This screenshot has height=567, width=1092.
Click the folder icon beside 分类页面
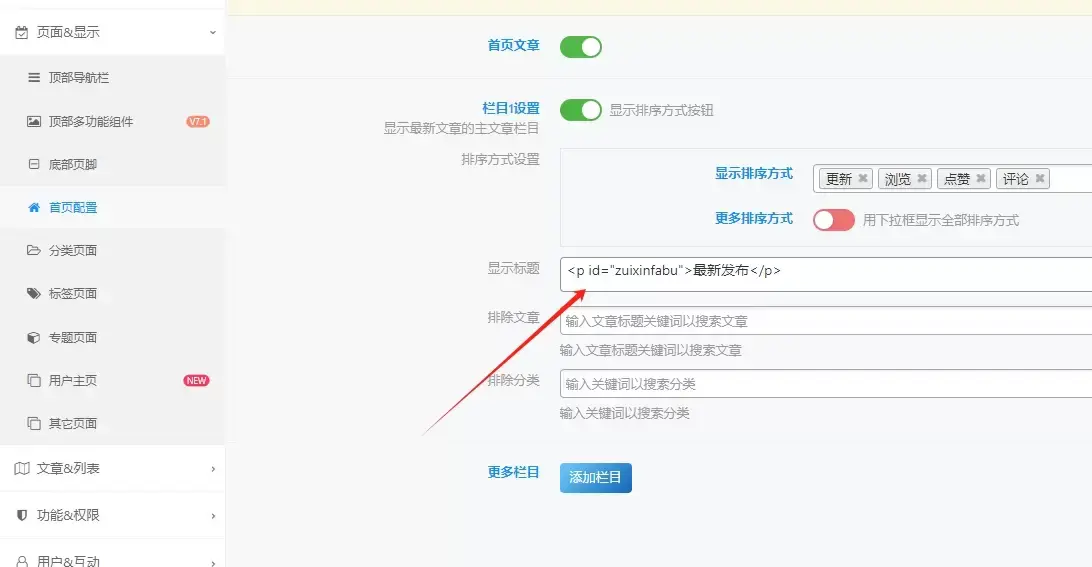34,251
